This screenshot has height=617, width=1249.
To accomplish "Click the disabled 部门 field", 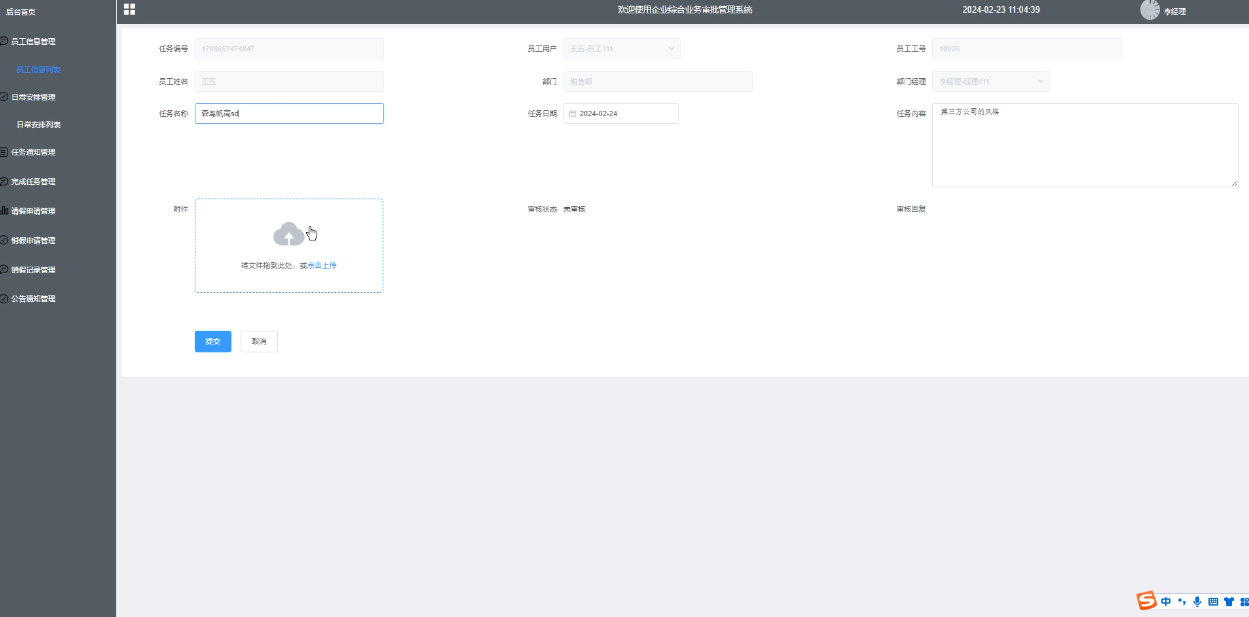I will click(658, 82).
